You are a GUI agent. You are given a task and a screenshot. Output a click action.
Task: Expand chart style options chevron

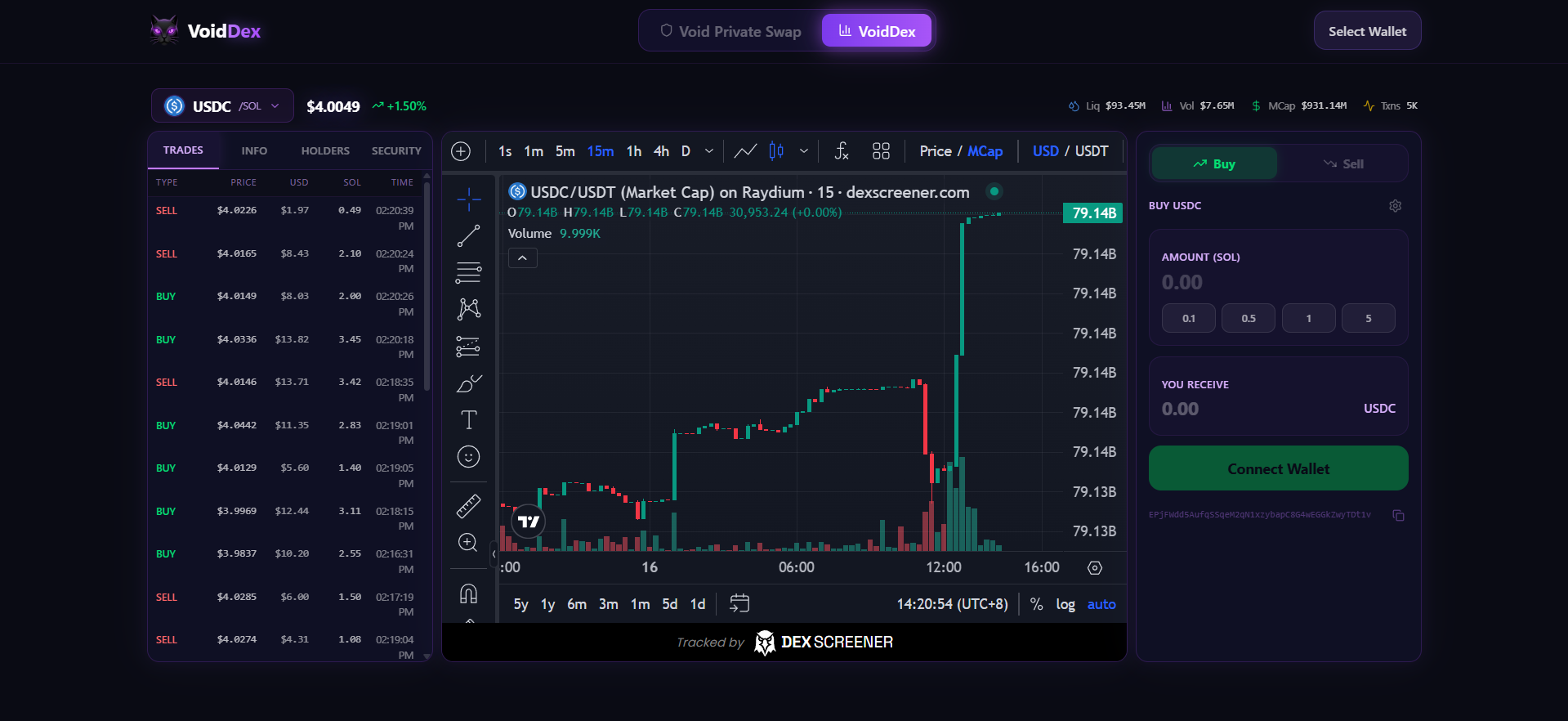pyautogui.click(x=804, y=151)
